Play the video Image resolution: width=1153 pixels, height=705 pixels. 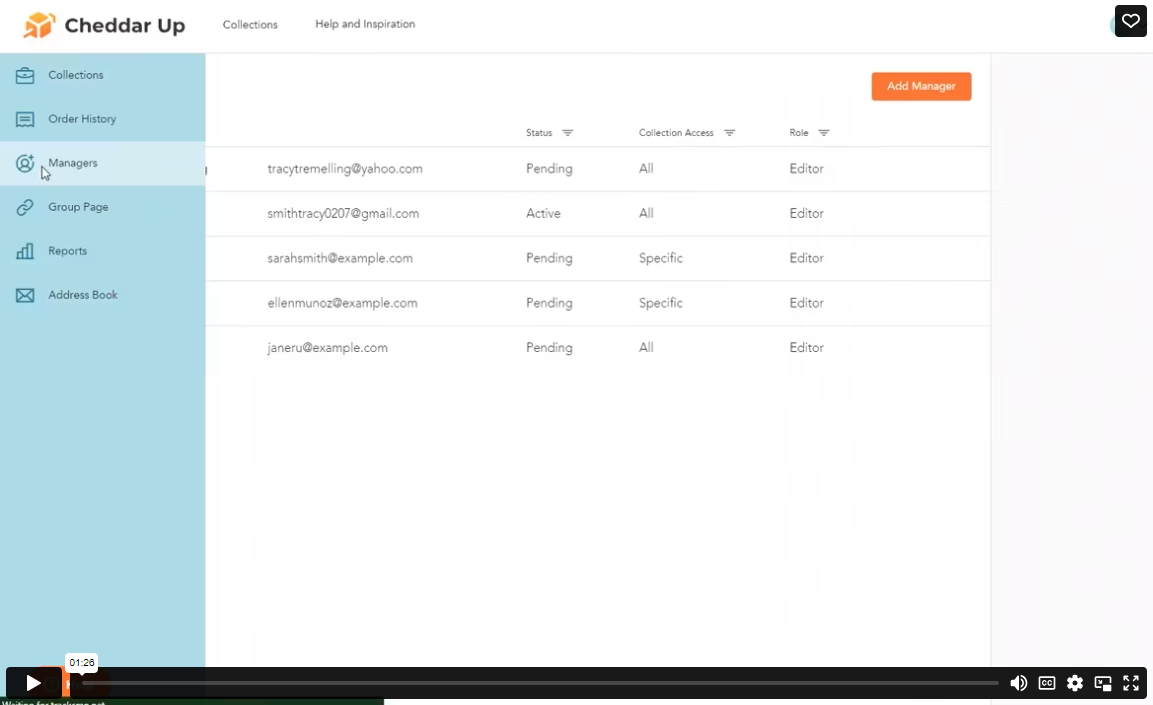pyautogui.click(x=33, y=683)
